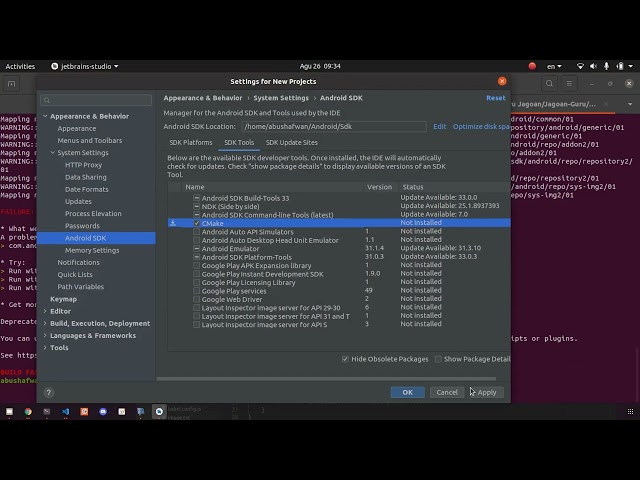Open the en keyboard language dropdown
The width and height of the screenshot is (640, 480).
pos(554,66)
